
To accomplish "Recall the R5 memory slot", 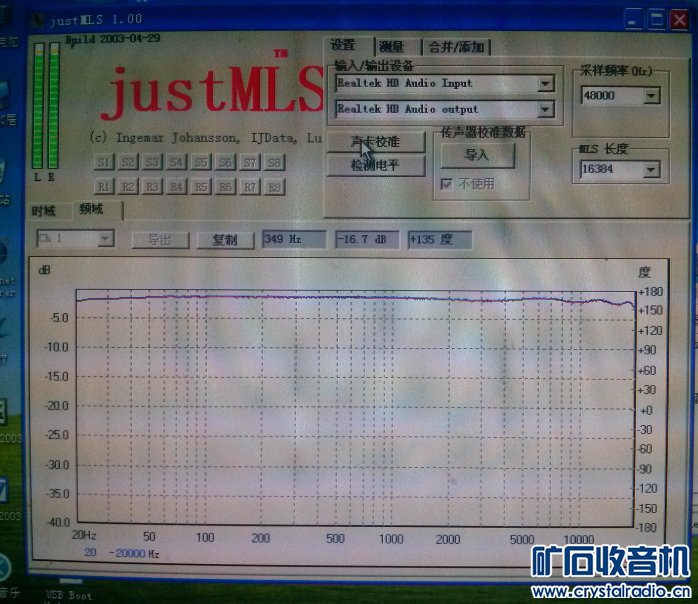I will (201, 186).
